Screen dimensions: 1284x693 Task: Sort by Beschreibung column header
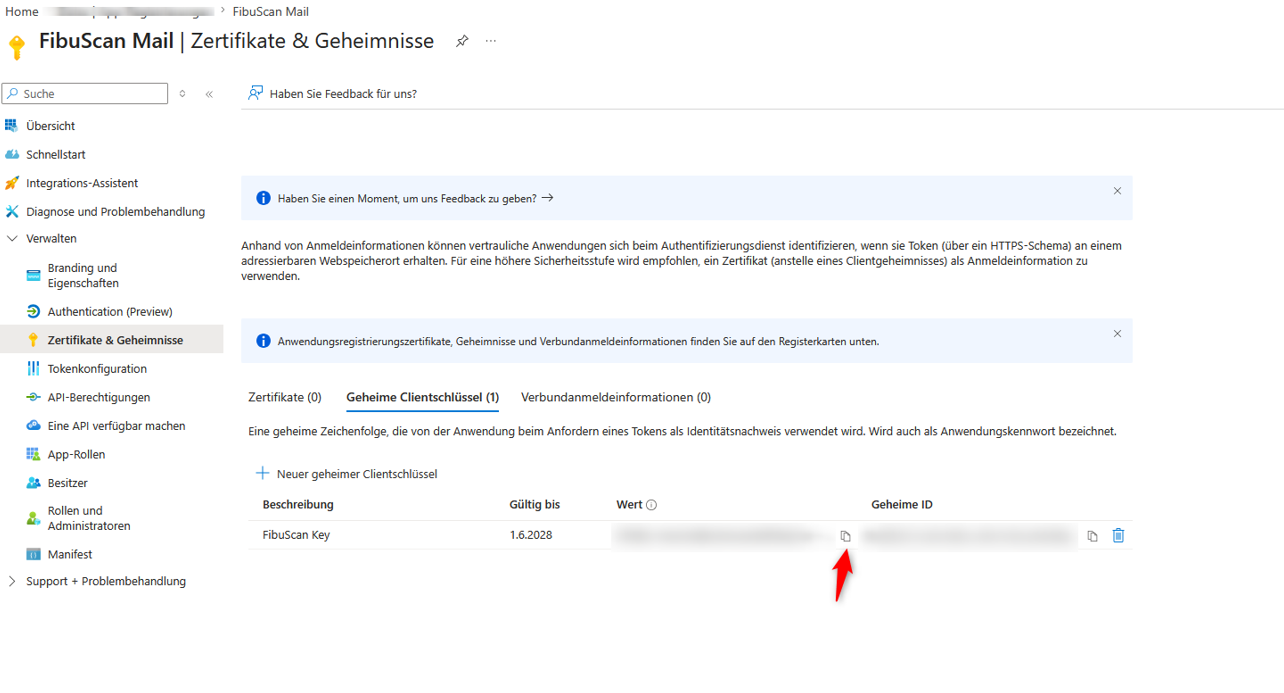pos(298,505)
